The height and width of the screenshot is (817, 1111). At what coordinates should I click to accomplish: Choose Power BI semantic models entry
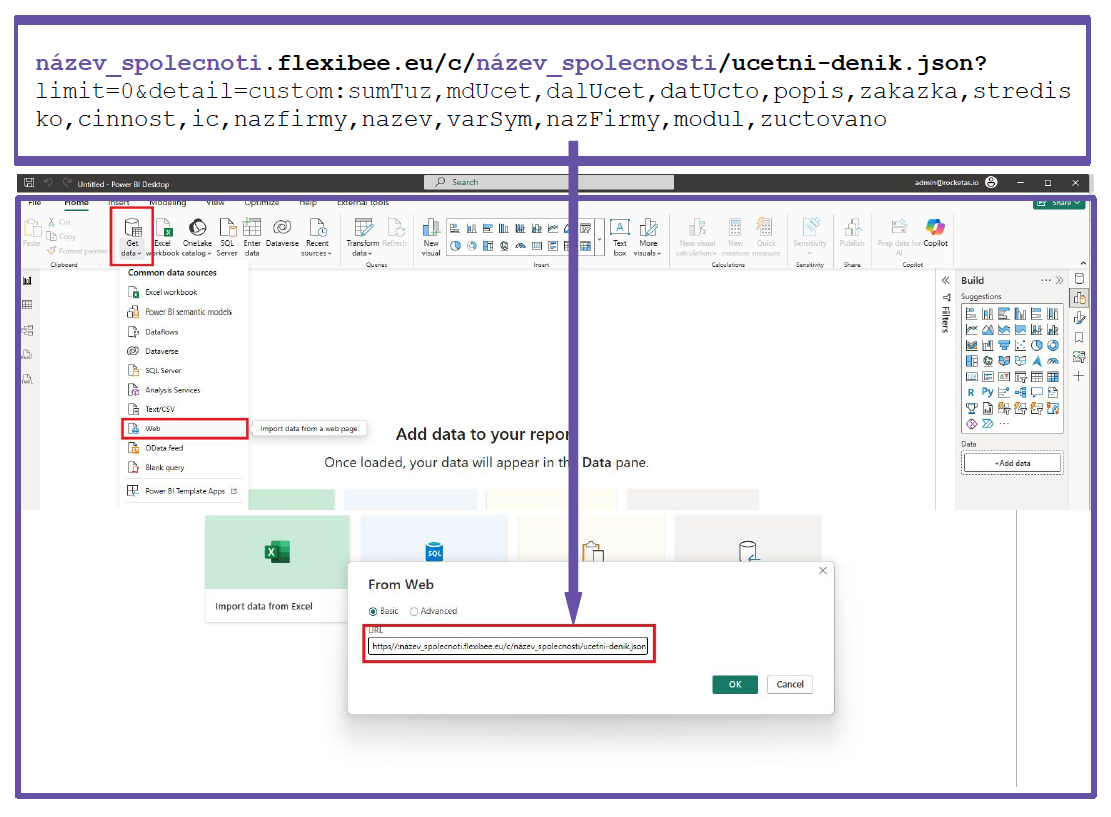184,312
